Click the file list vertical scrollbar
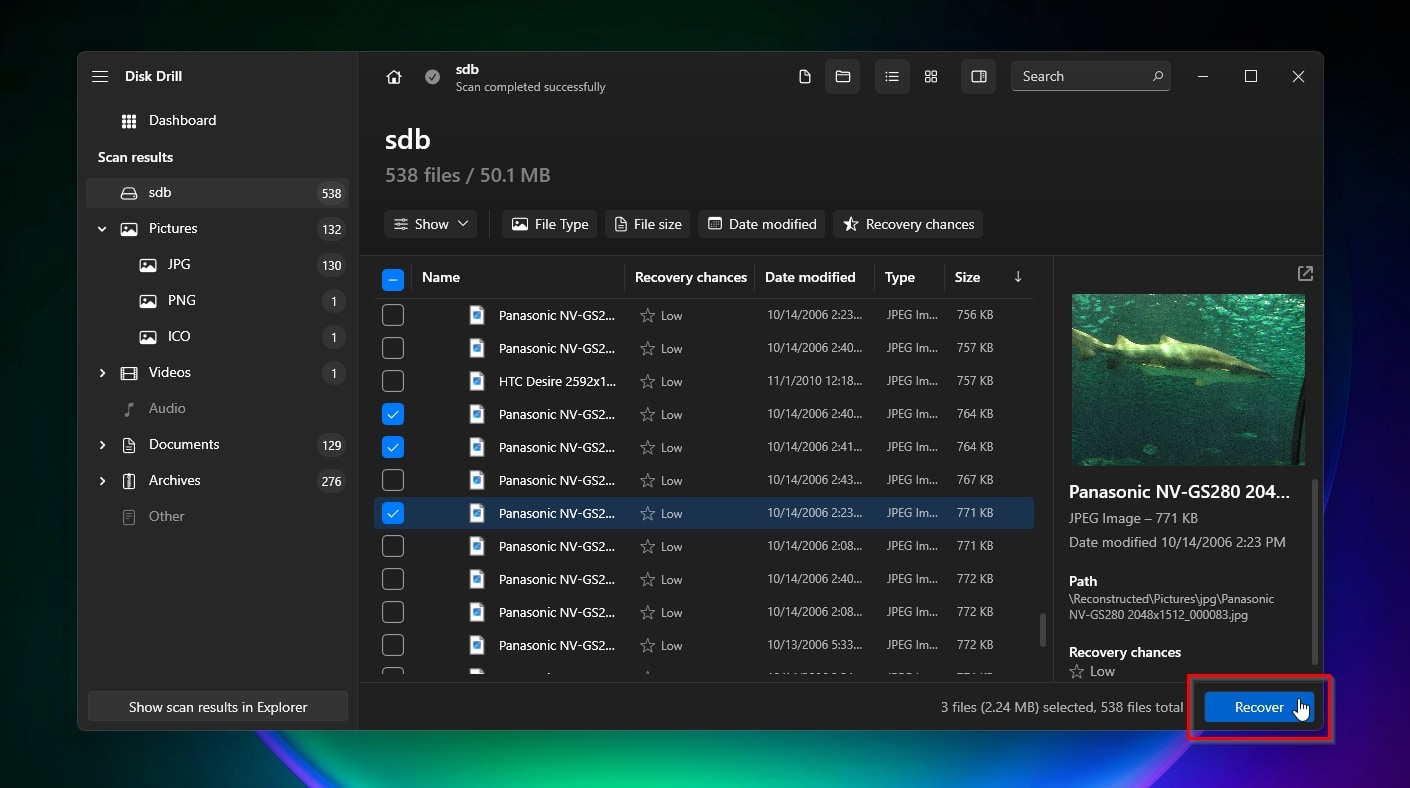Image resolution: width=1410 pixels, height=788 pixels. click(x=1042, y=629)
